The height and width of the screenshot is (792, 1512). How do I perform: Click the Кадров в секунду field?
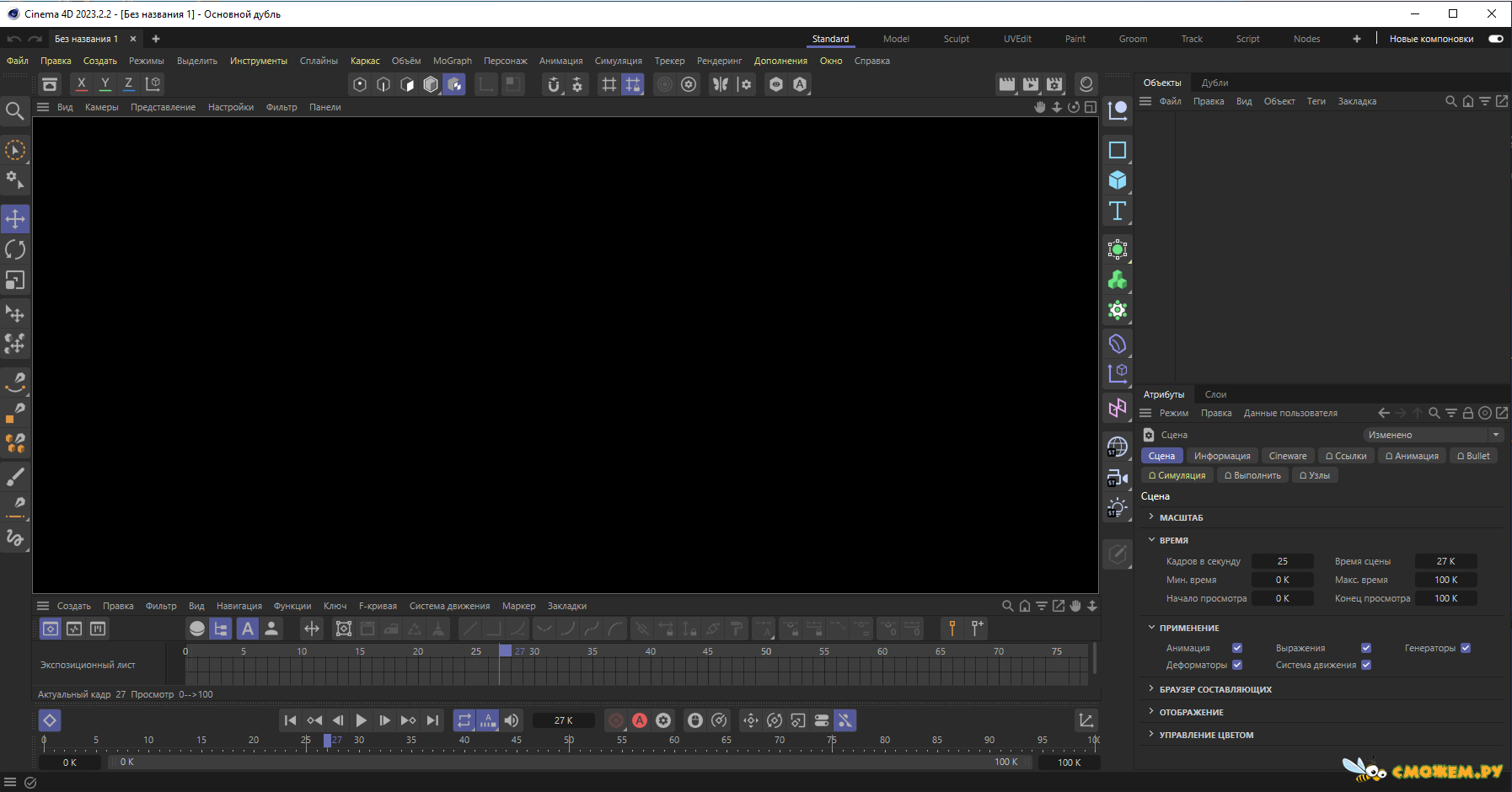[1282, 561]
